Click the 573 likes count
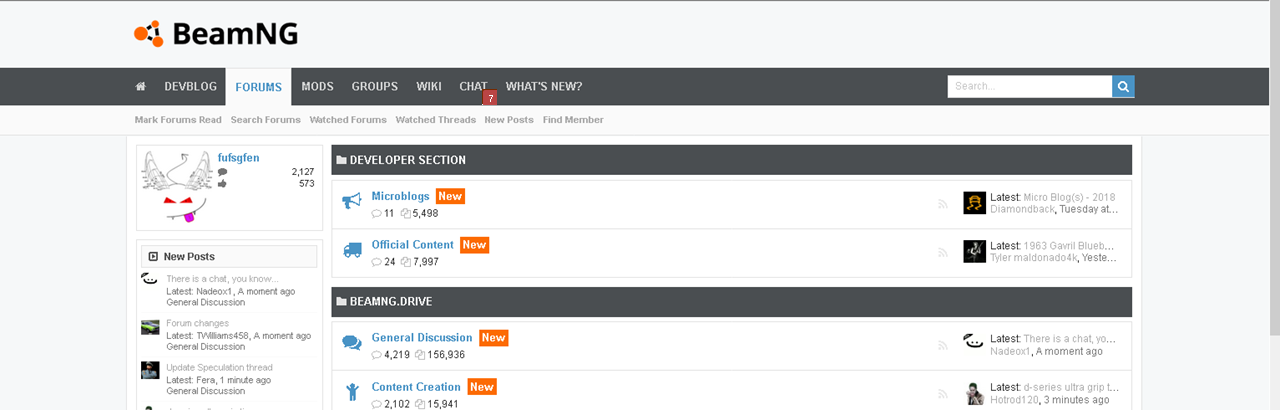The width and height of the screenshot is (1280, 410). point(306,184)
